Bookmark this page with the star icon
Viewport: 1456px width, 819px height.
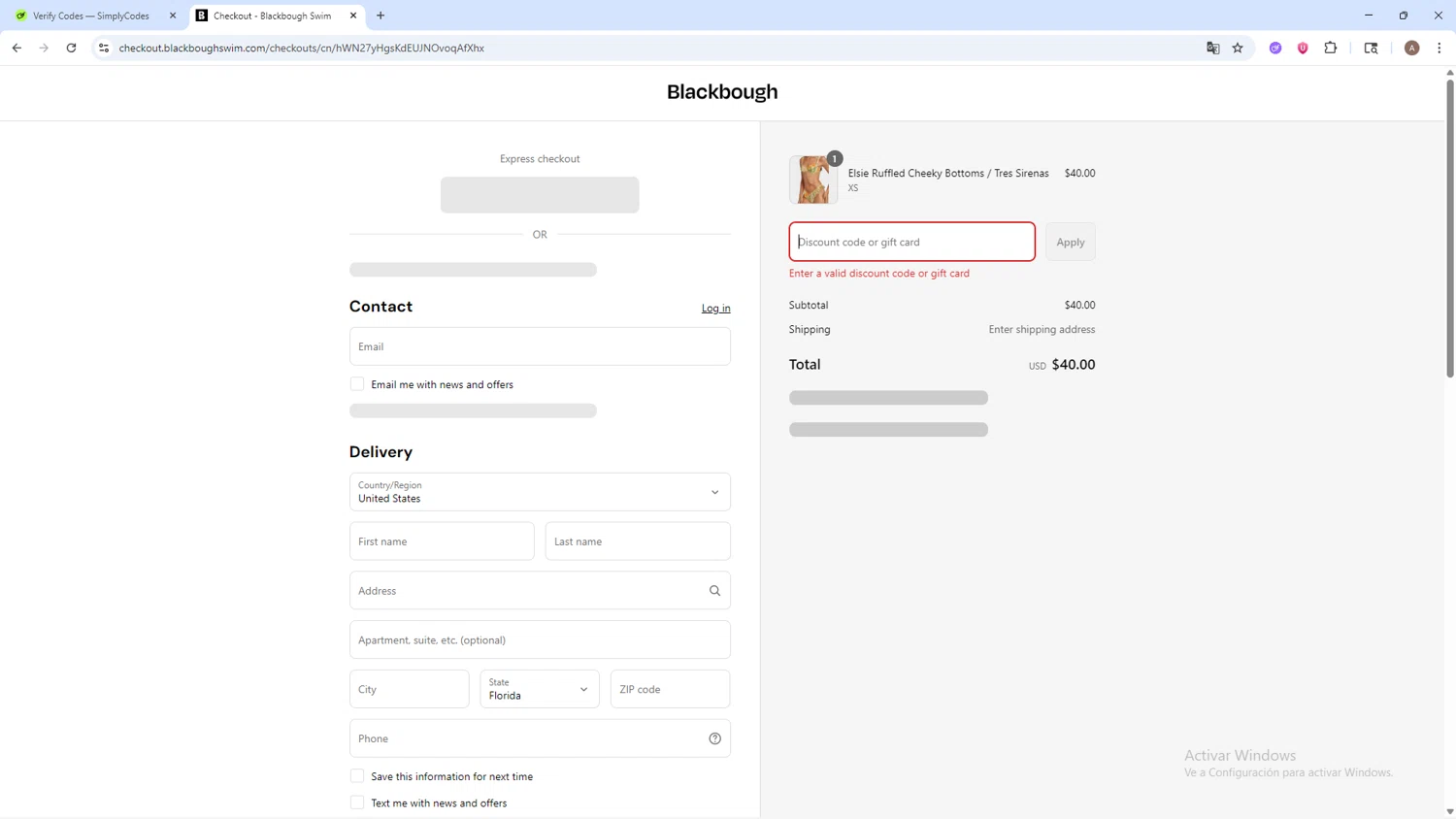pyautogui.click(x=1238, y=48)
